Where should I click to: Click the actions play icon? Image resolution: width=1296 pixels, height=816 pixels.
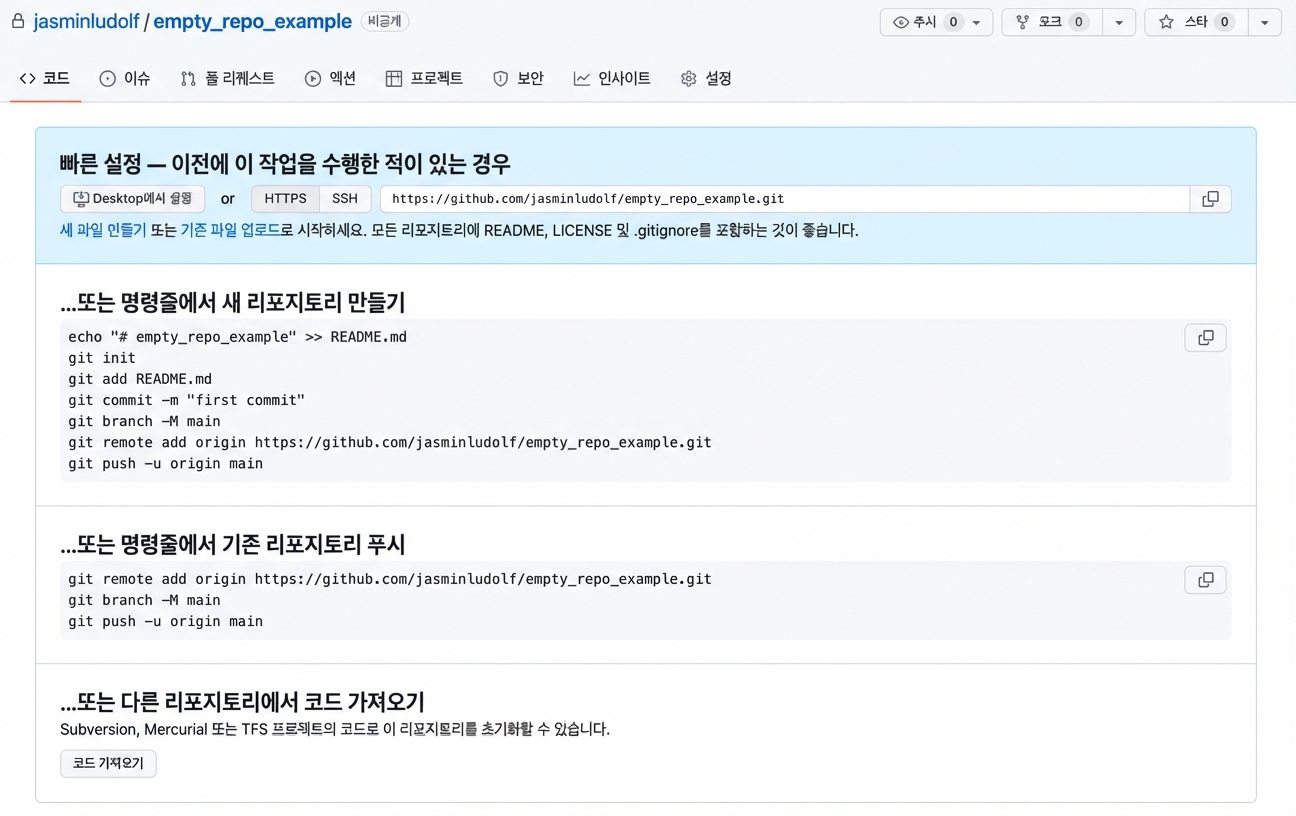point(313,79)
